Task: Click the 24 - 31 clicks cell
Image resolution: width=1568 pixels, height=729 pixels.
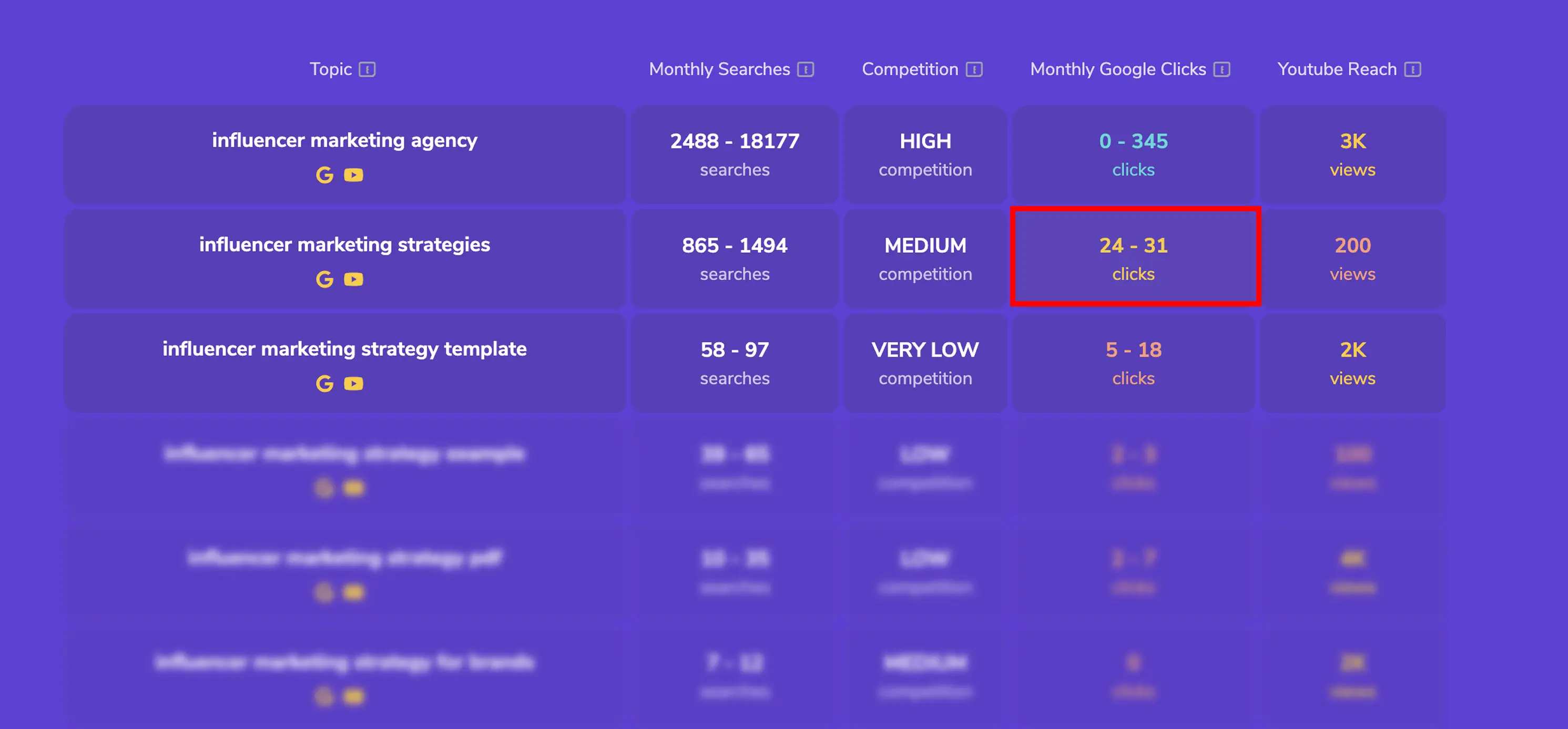Action: click(x=1133, y=258)
